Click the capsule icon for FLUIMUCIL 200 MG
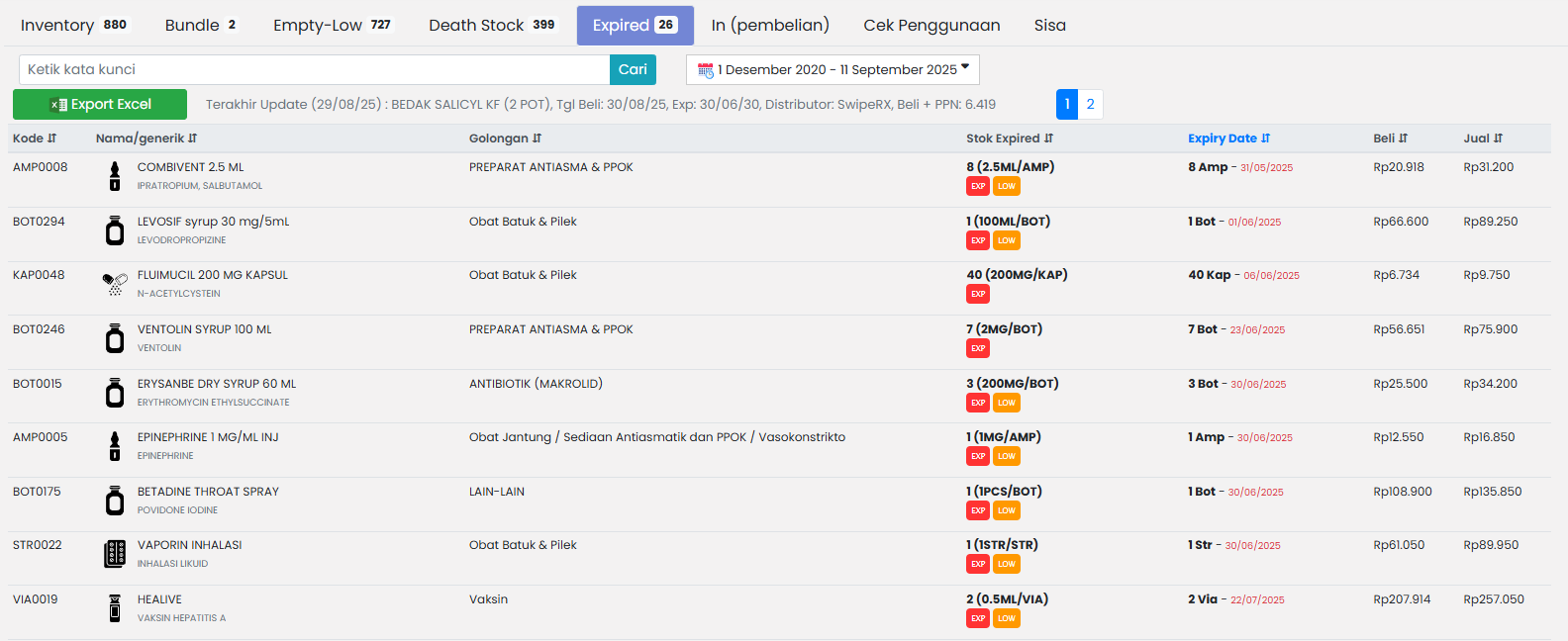The width and height of the screenshot is (1568, 641). point(115,284)
